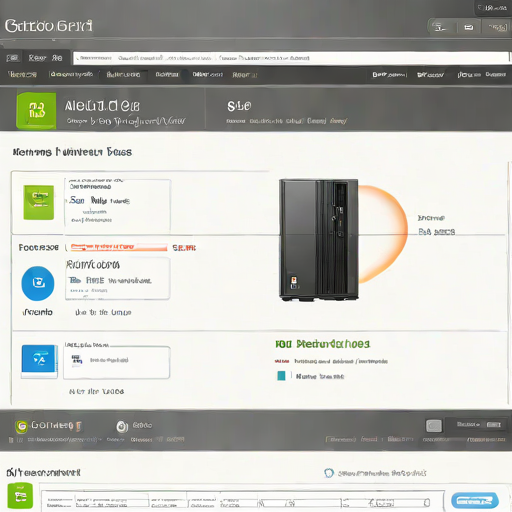This screenshot has height=512, width=512.
Task: Click the black server tower image
Action: pyautogui.click(x=319, y=239)
